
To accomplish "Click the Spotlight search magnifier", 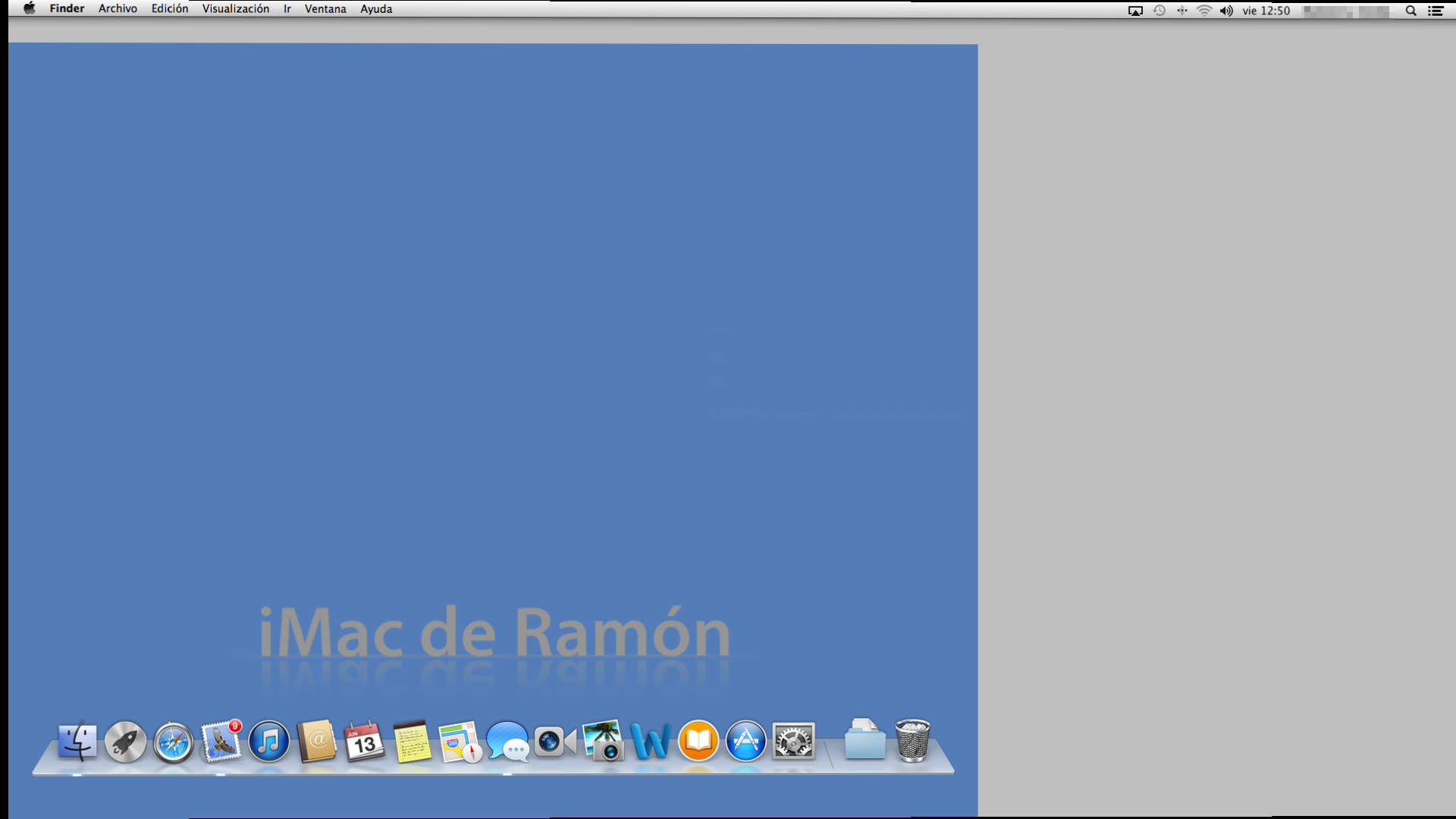I will coord(1410,11).
